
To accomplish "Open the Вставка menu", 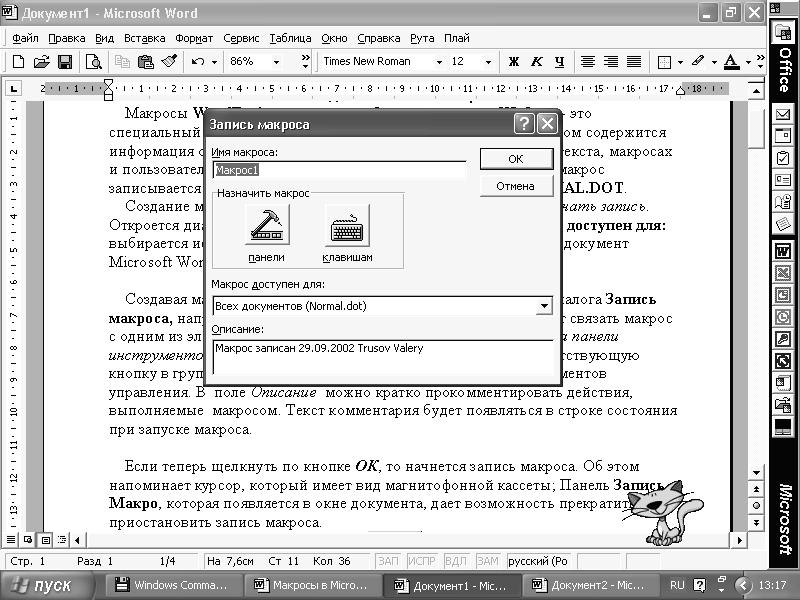I will [144, 38].
